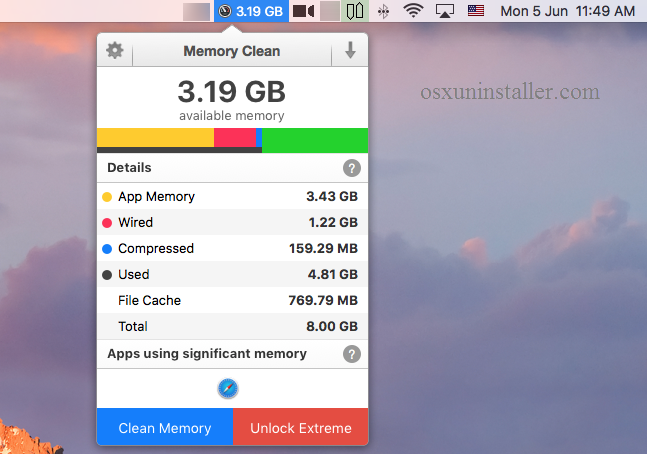Click the Compressed memory row

click(232, 249)
